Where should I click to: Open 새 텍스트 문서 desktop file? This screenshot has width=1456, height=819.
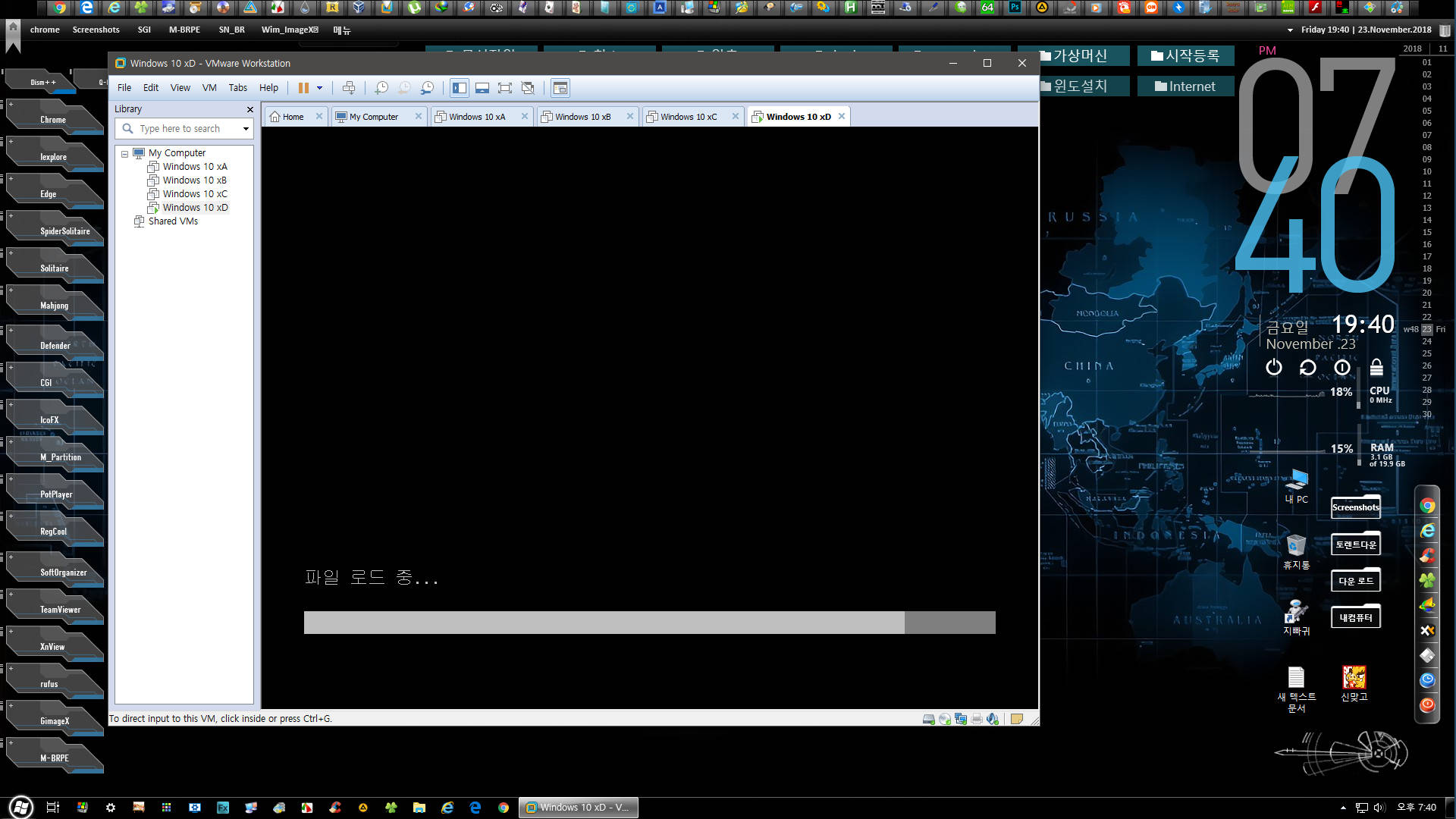pos(1297,689)
